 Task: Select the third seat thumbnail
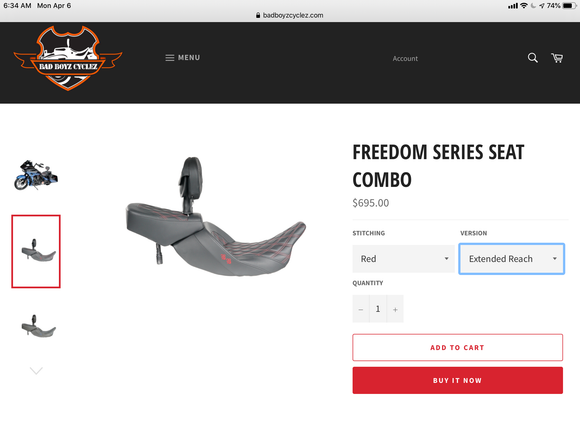(x=38, y=326)
